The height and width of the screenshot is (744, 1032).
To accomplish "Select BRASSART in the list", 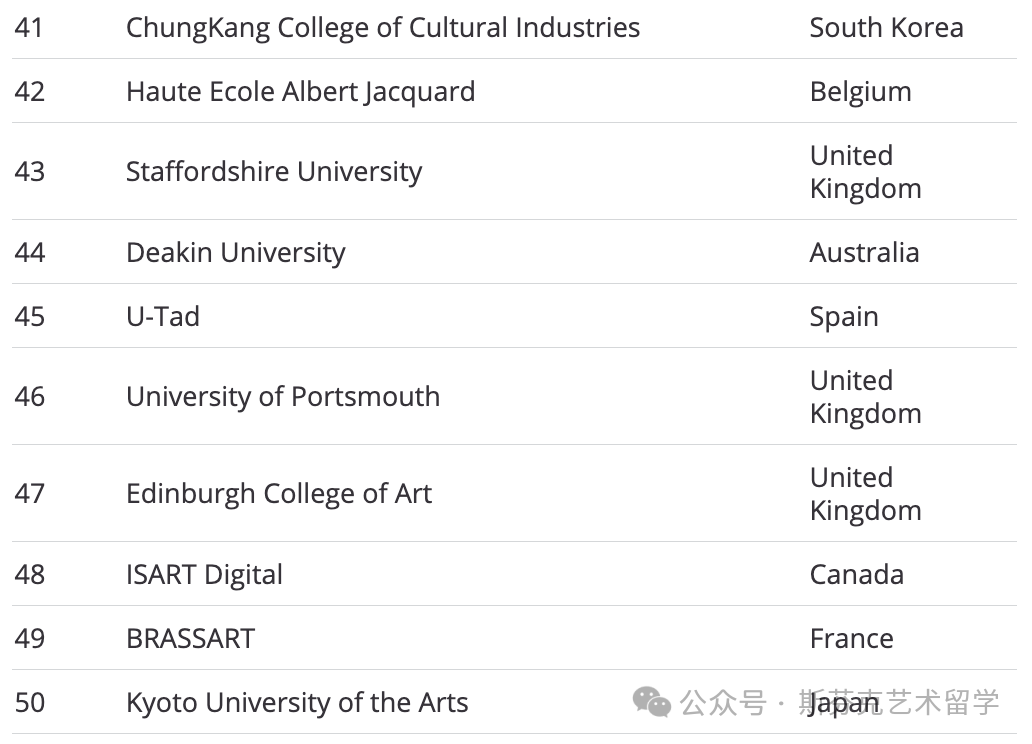I will (x=191, y=639).
